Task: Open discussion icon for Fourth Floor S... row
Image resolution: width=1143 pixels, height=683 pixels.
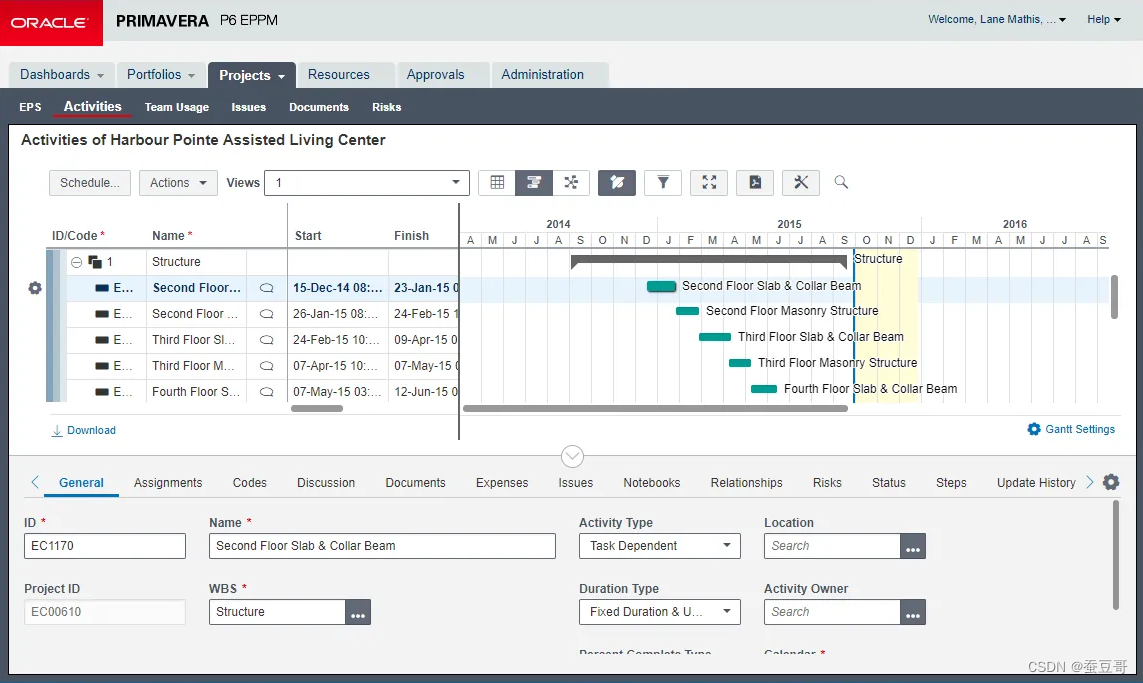Action: point(267,392)
